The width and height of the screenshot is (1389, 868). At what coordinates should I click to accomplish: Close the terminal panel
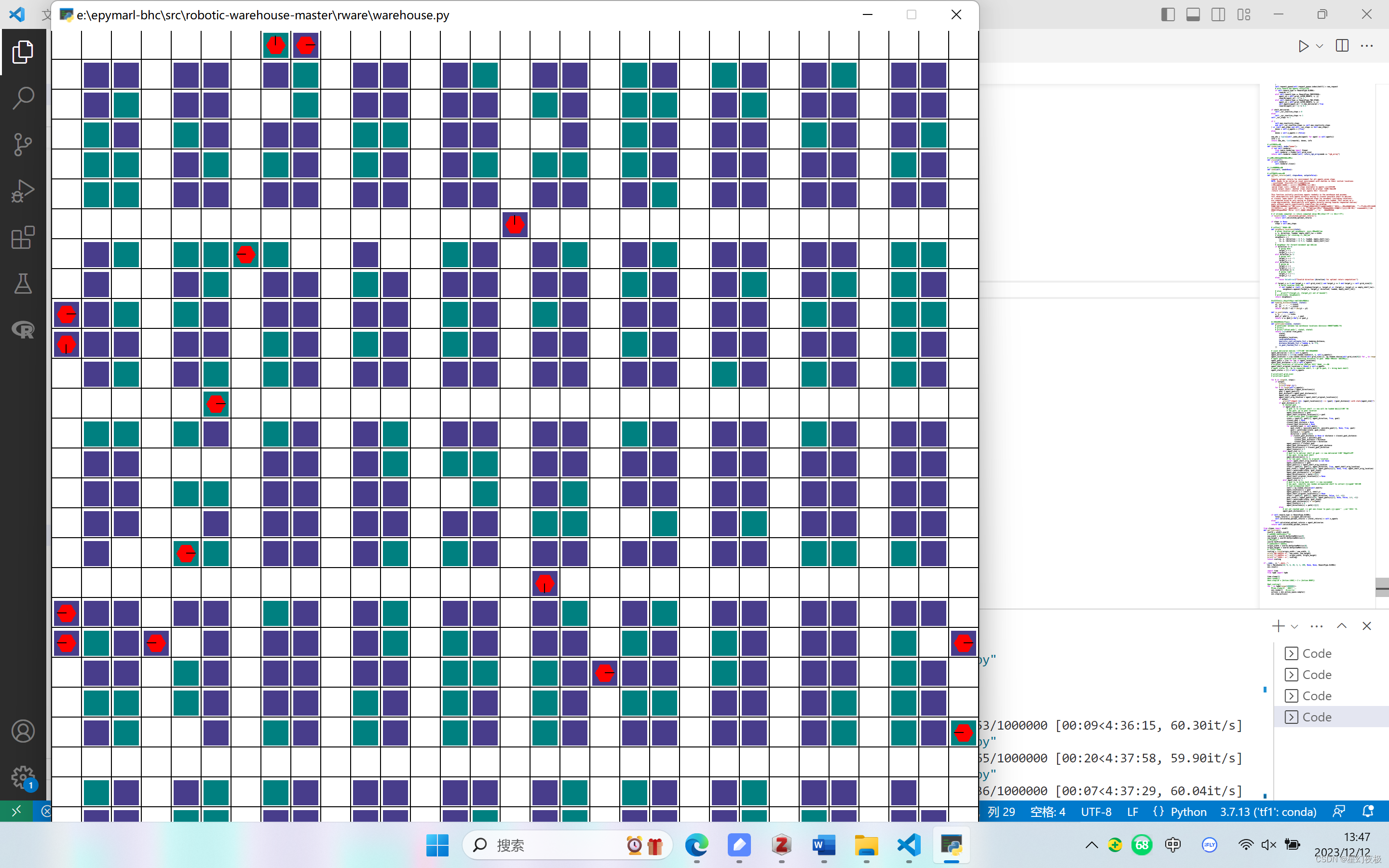(x=1367, y=626)
